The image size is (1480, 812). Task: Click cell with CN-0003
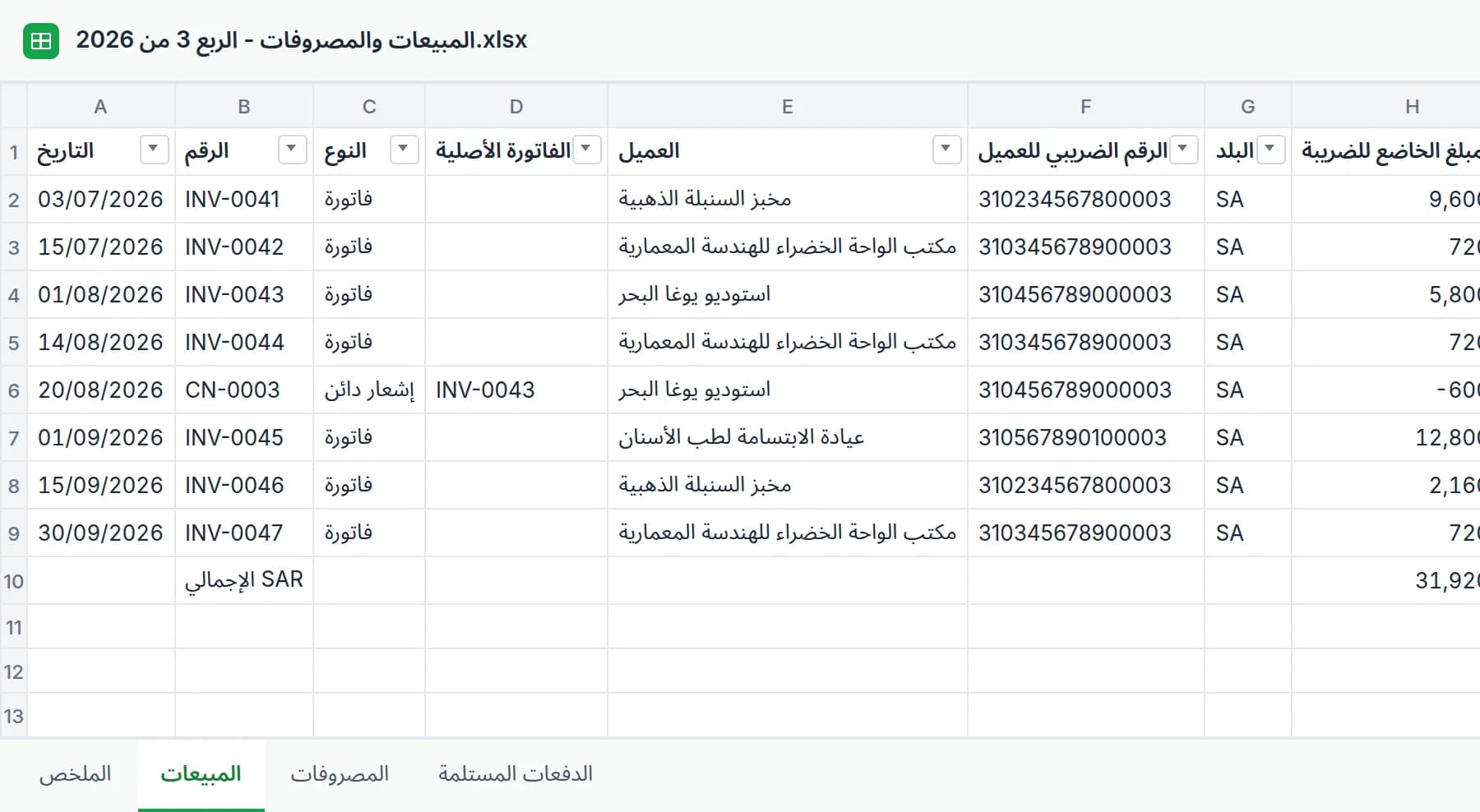coord(244,390)
